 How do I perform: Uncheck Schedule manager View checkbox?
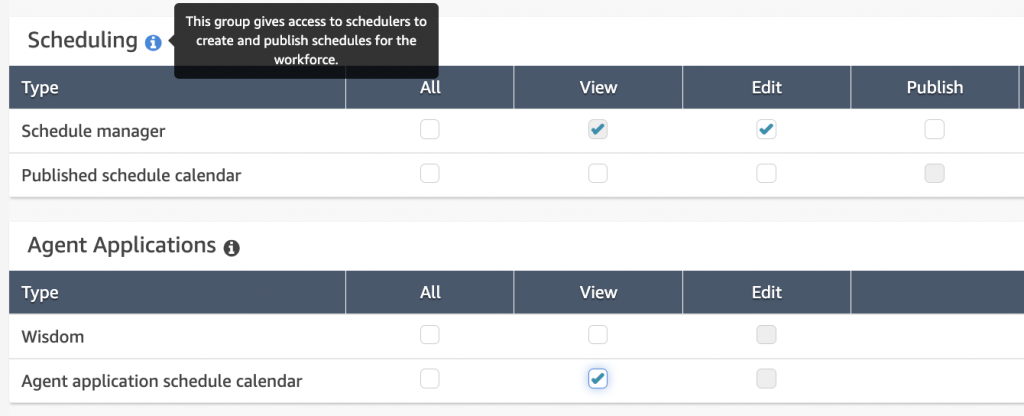[x=598, y=129]
